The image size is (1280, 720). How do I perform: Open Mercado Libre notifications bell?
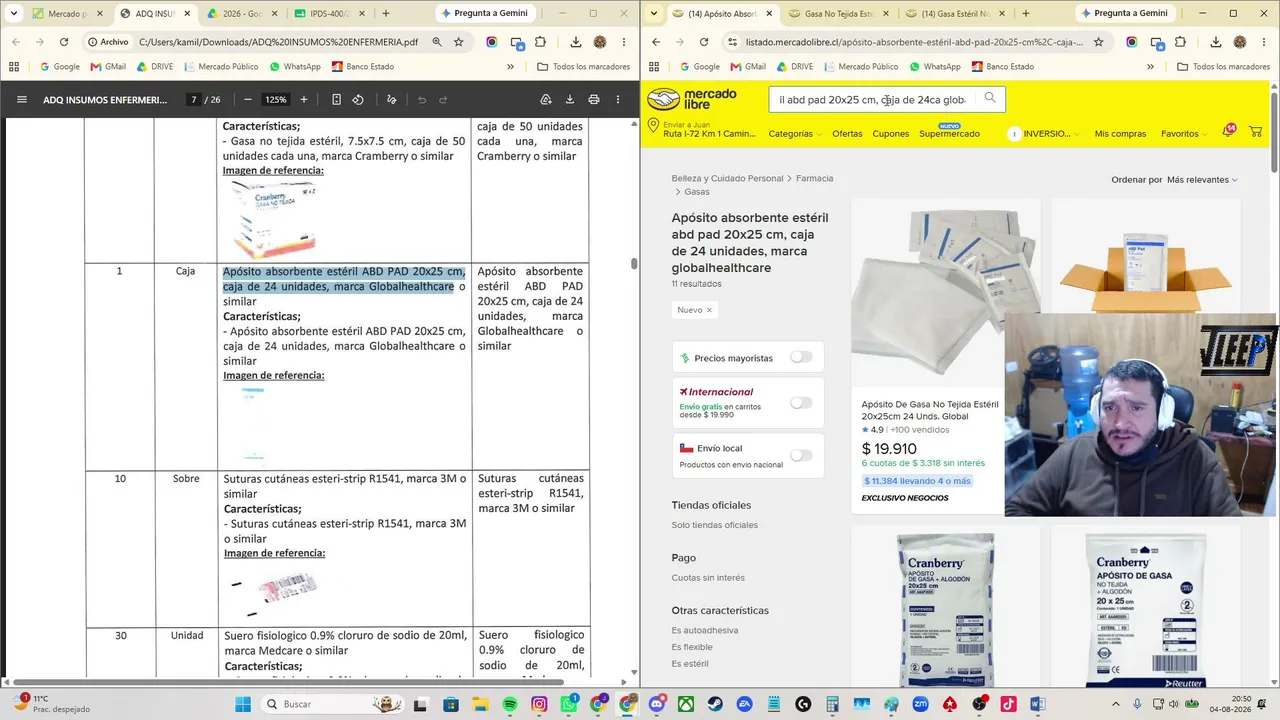[1228, 132]
